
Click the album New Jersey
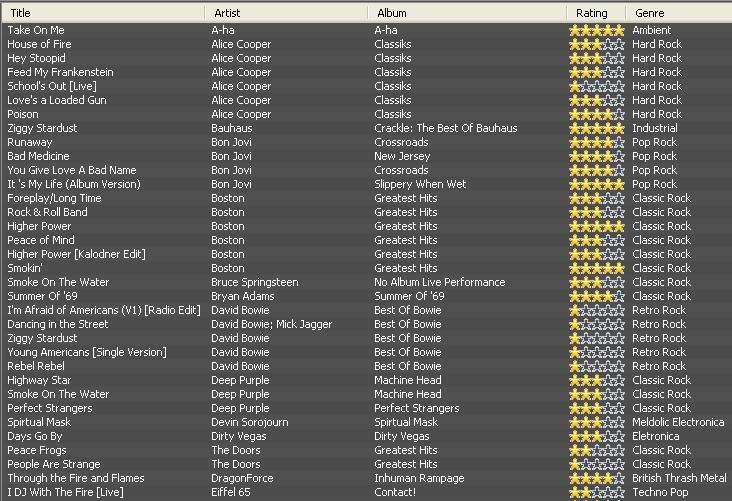click(x=402, y=156)
